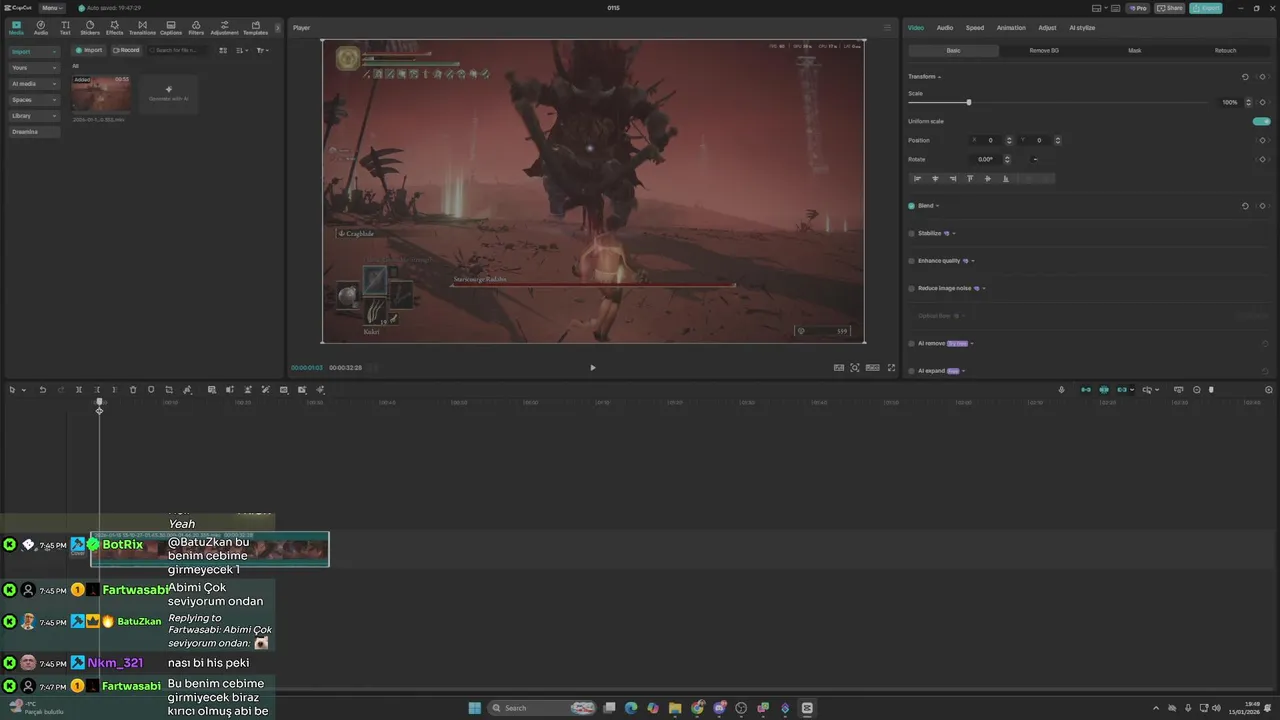Click the Export button
The image size is (1280, 720).
click(x=1206, y=8)
